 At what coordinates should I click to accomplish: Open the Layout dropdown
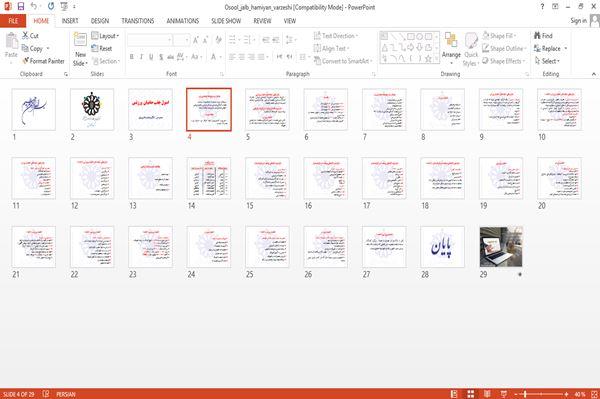click(105, 36)
